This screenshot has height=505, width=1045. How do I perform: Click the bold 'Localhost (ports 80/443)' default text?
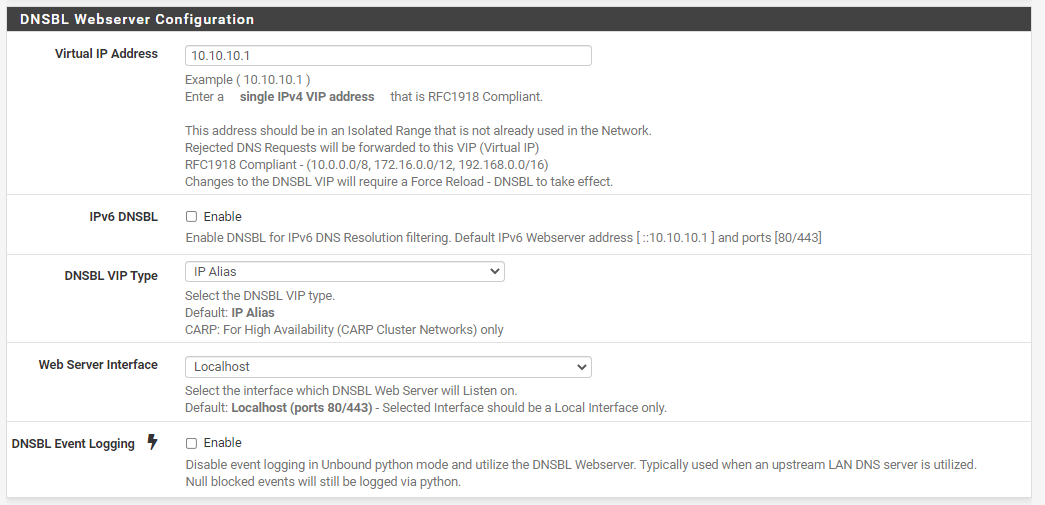(x=302, y=408)
